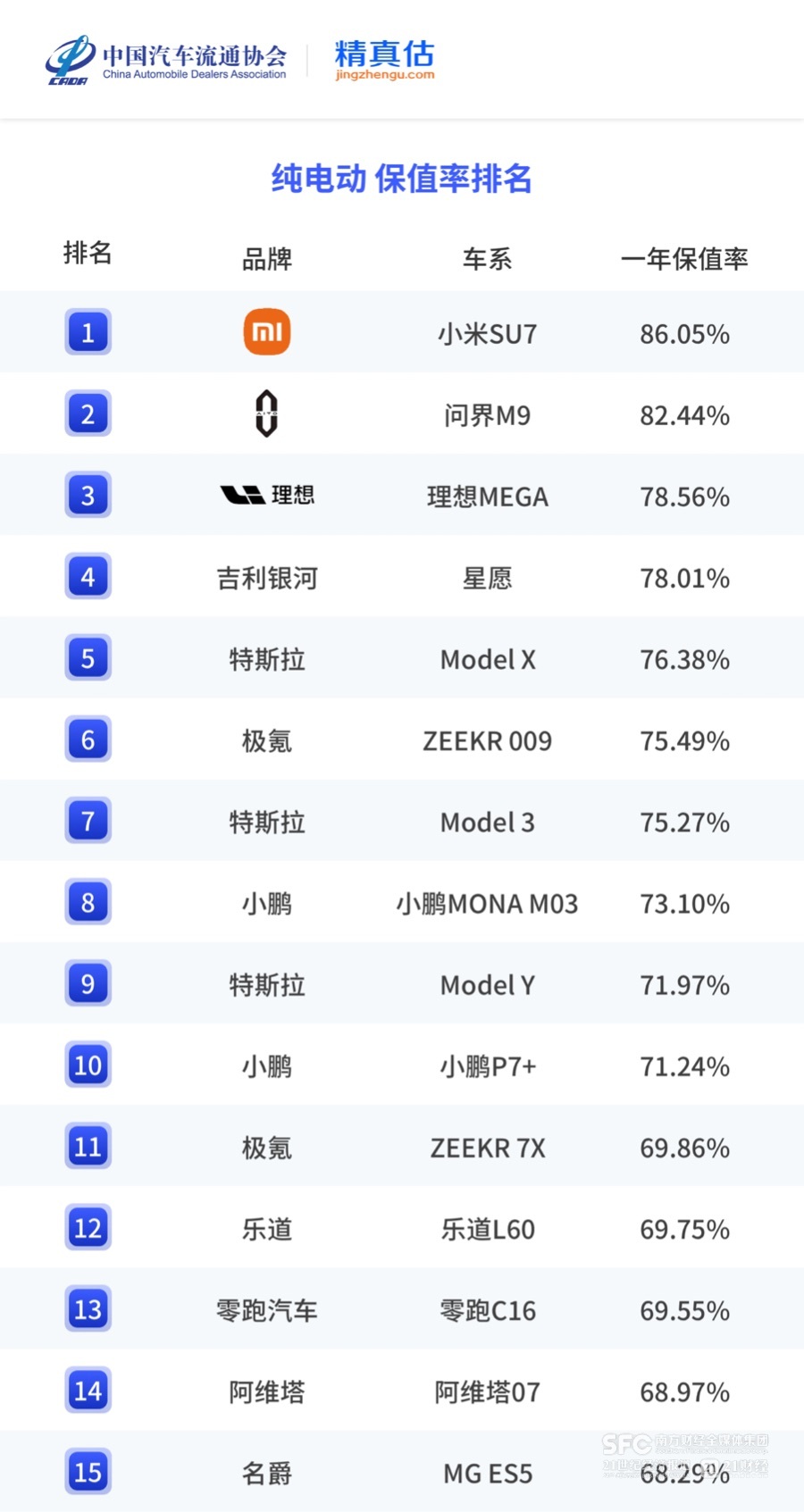Click the rank 10 number badge

(88, 1065)
